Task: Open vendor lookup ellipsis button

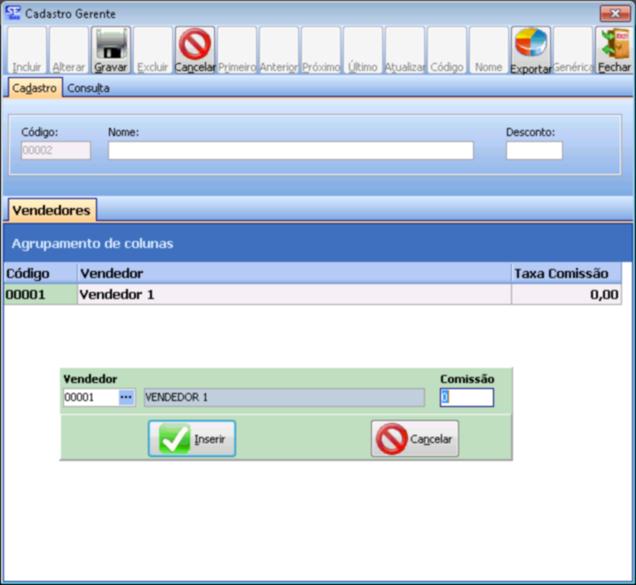Action: click(126, 398)
